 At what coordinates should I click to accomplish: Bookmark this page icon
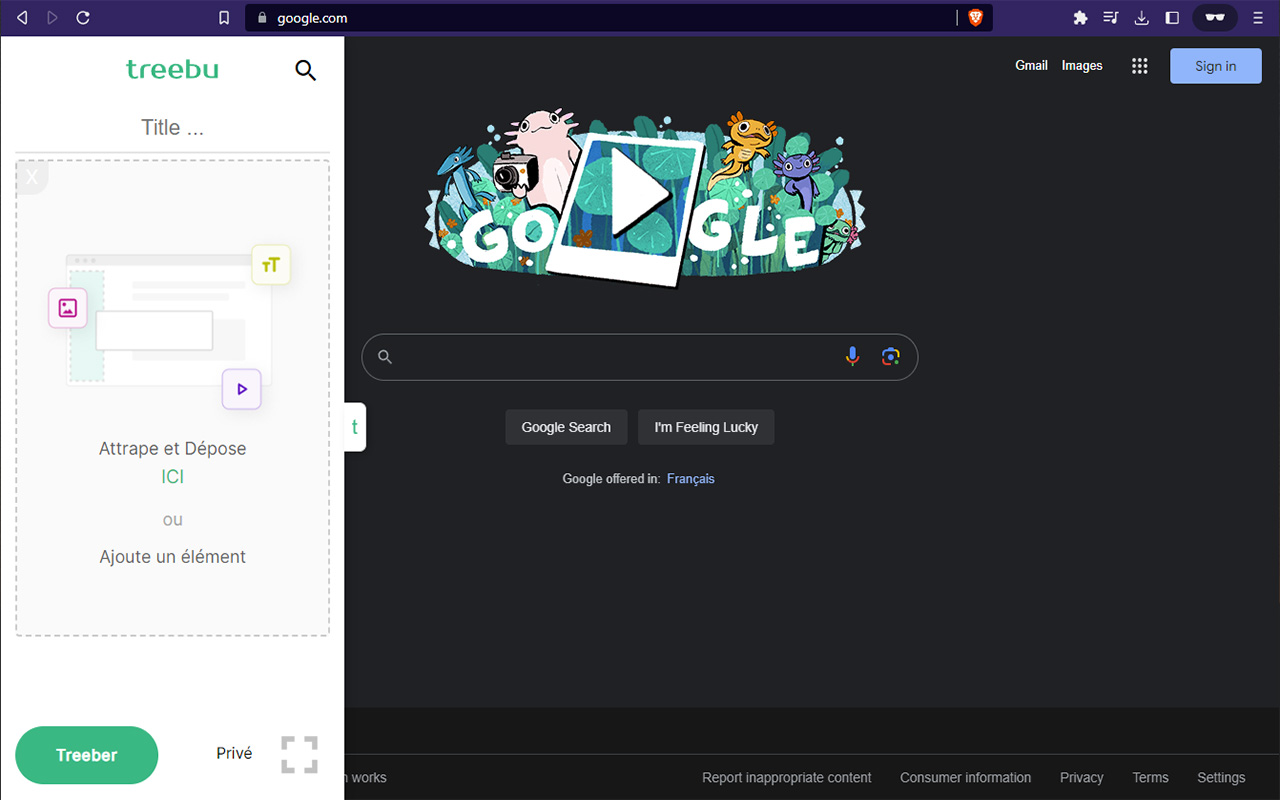(x=224, y=18)
